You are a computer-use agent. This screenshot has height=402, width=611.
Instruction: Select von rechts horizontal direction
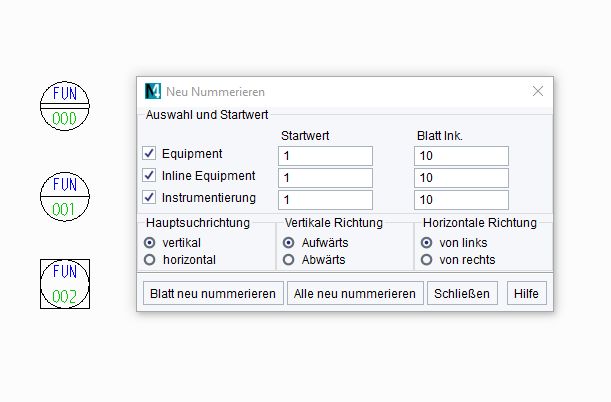click(426, 260)
